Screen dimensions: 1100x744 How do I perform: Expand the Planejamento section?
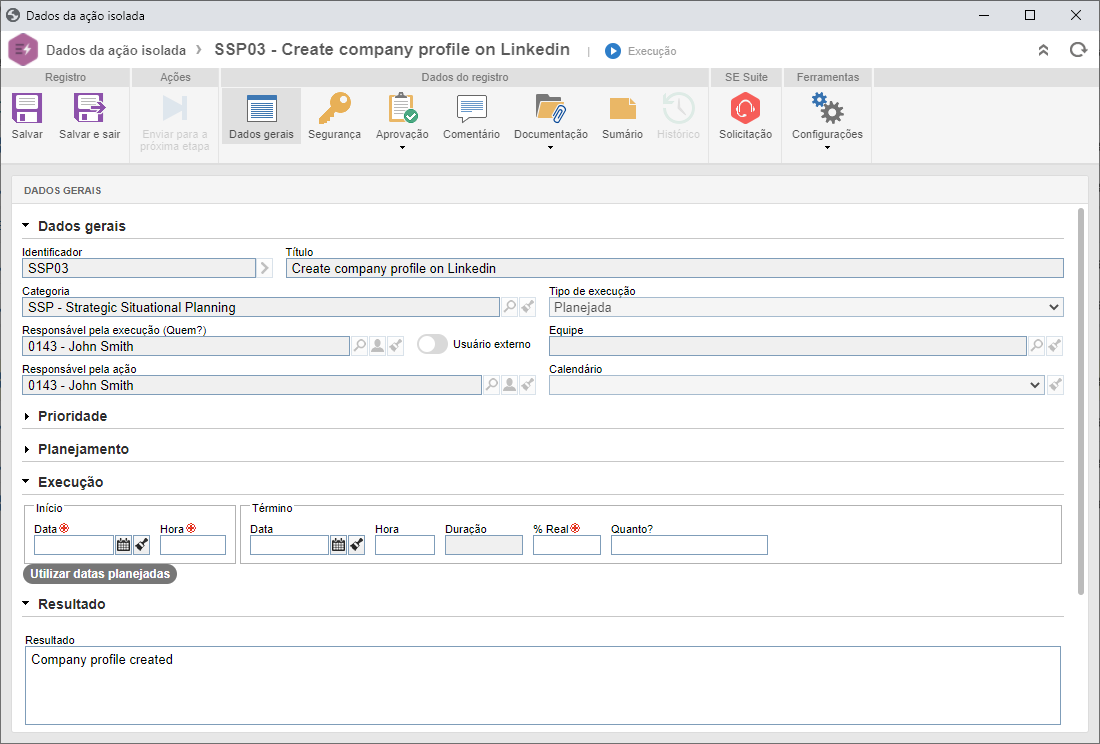26,449
